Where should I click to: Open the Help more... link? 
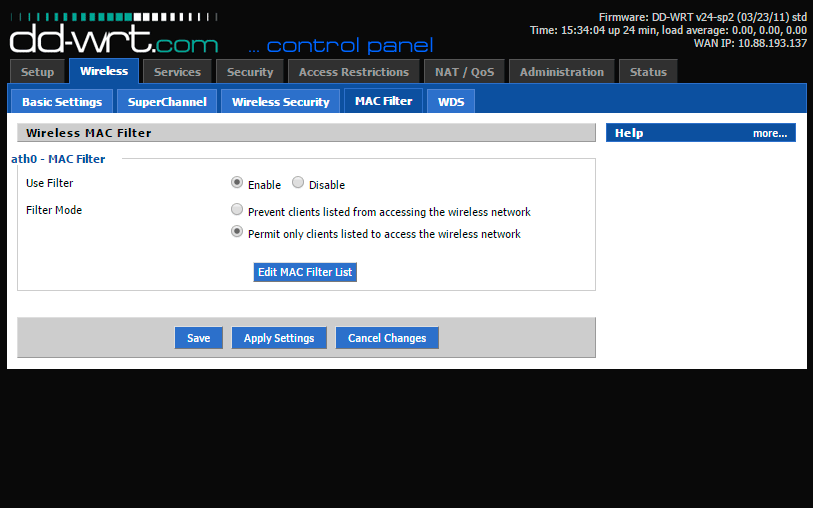click(769, 133)
